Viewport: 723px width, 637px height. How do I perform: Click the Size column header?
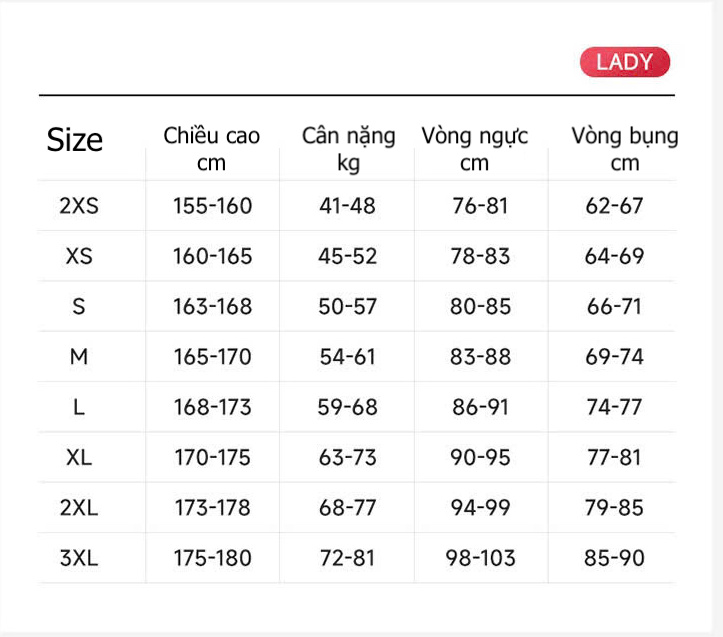pos(75,140)
